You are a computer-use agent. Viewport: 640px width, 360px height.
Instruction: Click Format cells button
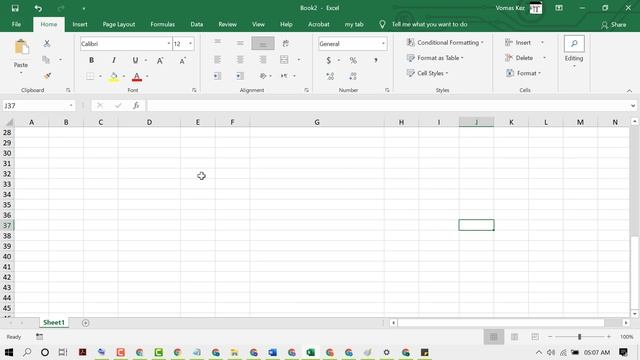tap(523, 73)
